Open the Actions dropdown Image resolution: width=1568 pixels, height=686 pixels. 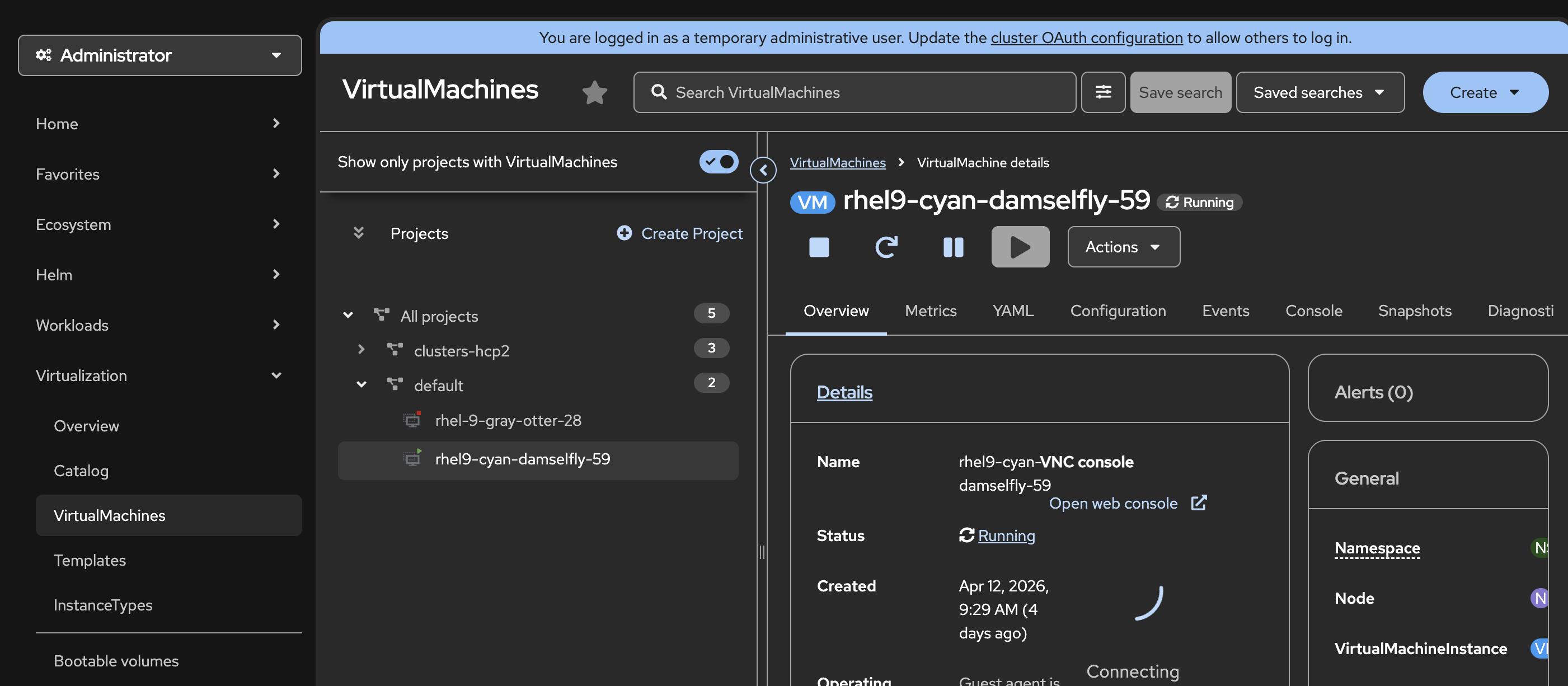[1123, 247]
